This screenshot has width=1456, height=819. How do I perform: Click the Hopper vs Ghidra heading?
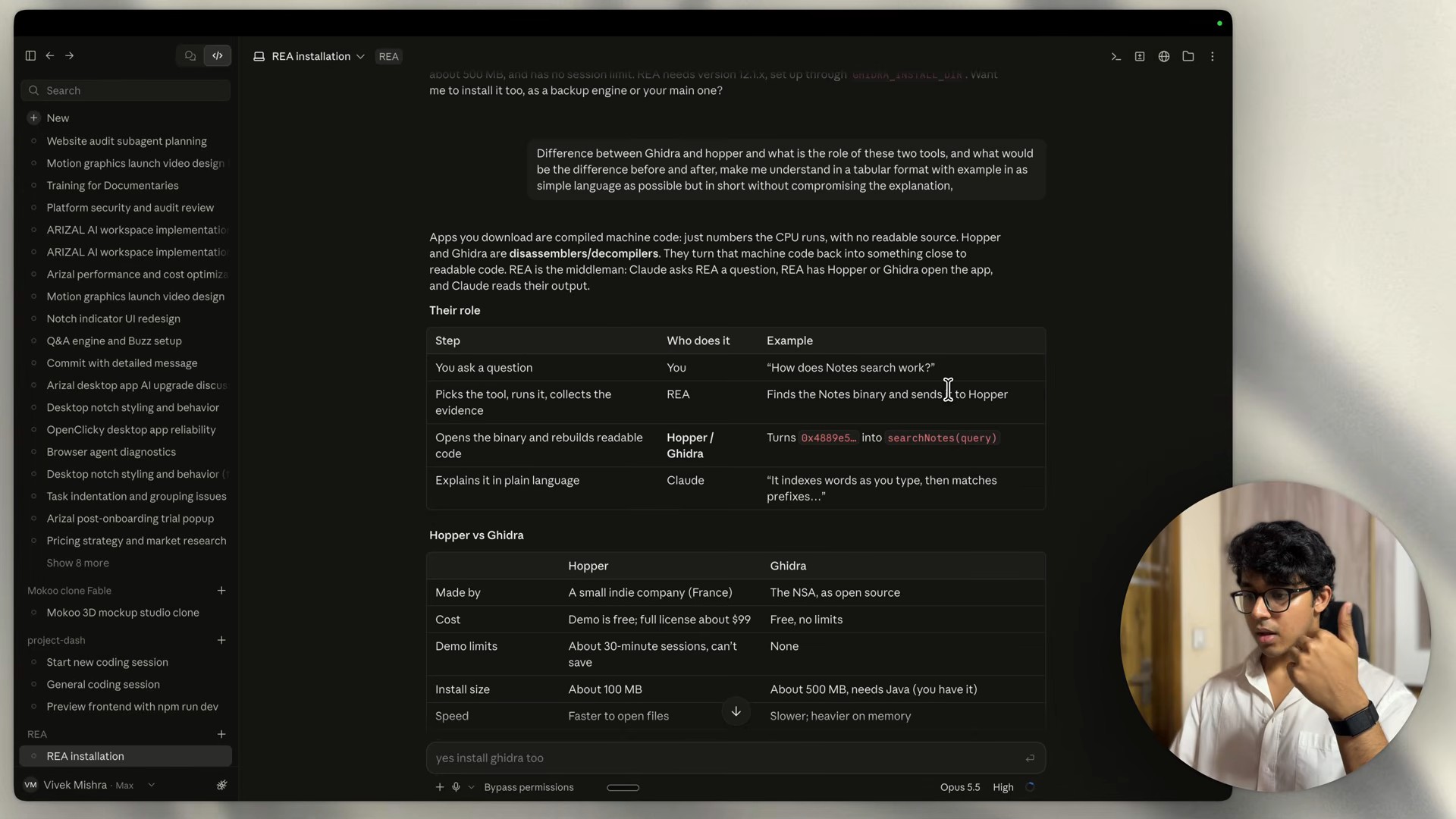pos(476,535)
